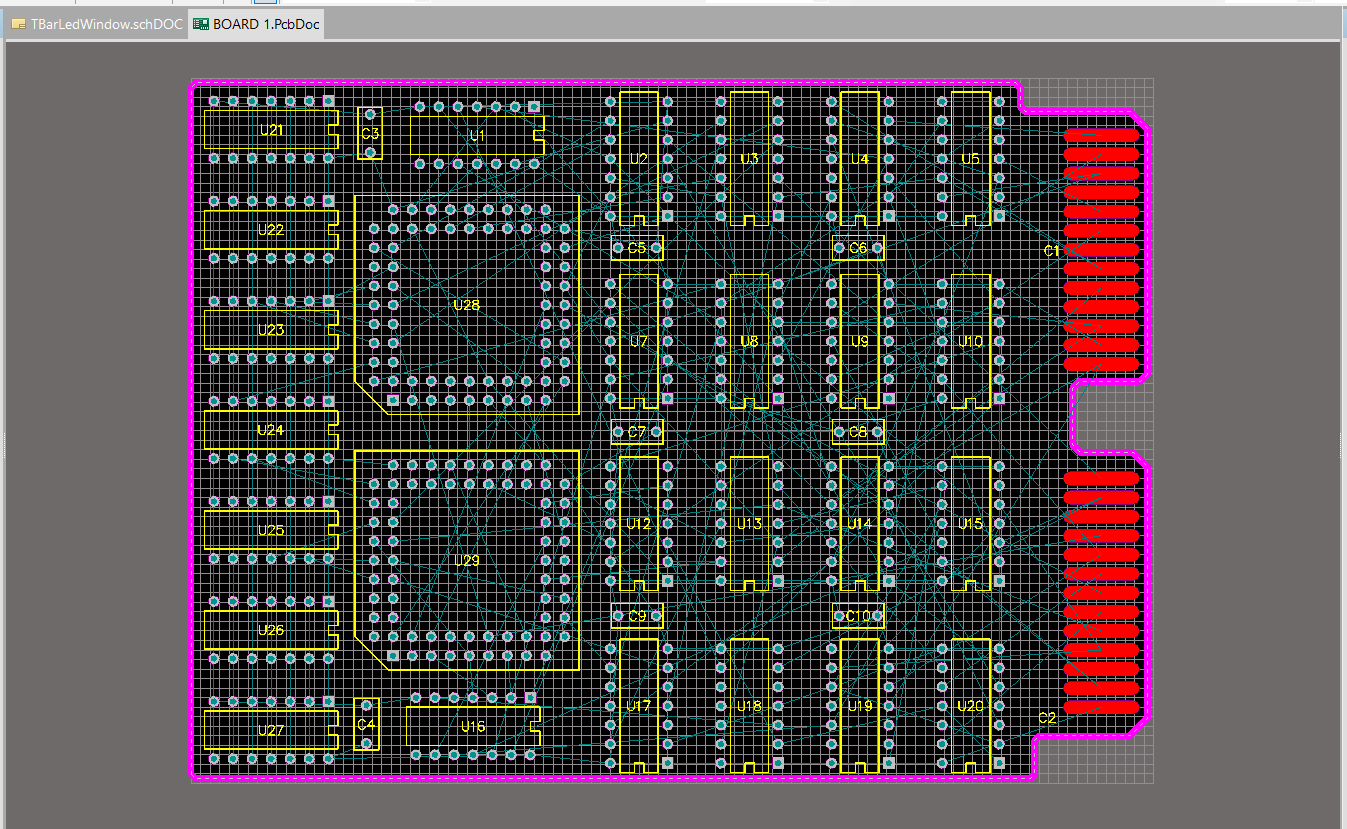Select capacitor C4 near the bottom left
This screenshot has width=1347, height=829.
pos(366,725)
